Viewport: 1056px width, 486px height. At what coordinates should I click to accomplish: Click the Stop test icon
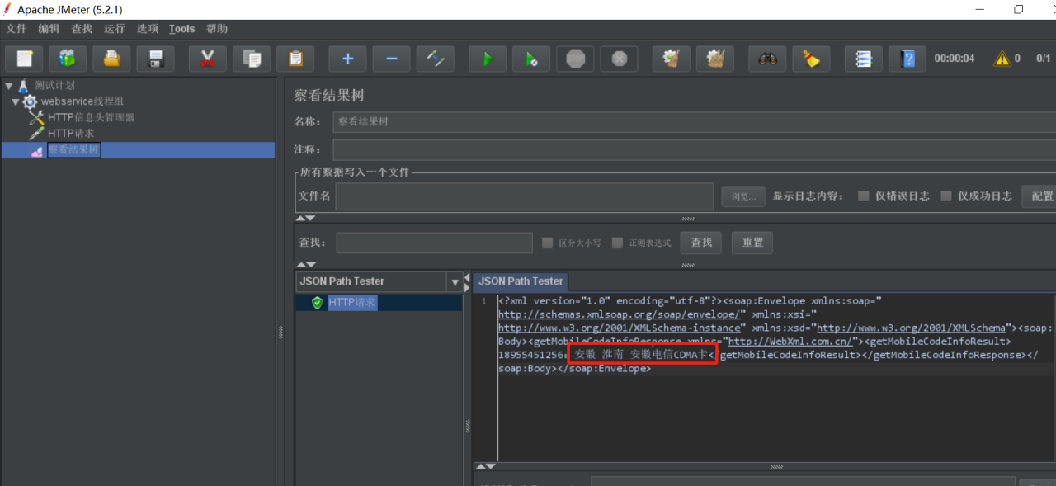click(x=576, y=59)
